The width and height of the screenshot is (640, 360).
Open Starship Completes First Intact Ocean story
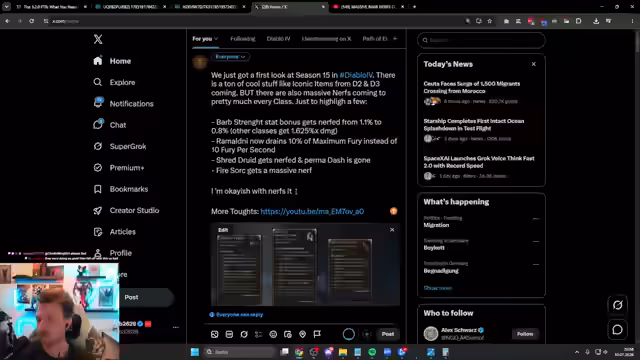click(473, 124)
